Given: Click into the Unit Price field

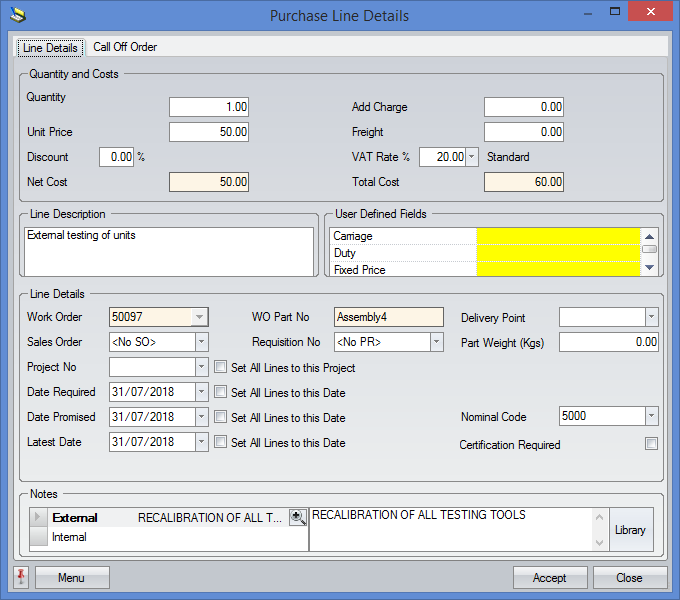Looking at the screenshot, I should (209, 132).
